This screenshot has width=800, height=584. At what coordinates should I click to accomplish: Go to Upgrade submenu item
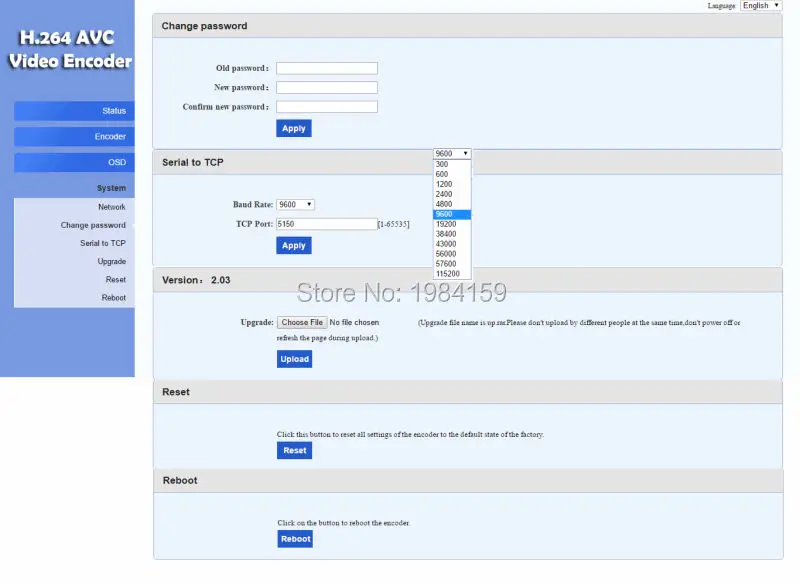click(112, 261)
